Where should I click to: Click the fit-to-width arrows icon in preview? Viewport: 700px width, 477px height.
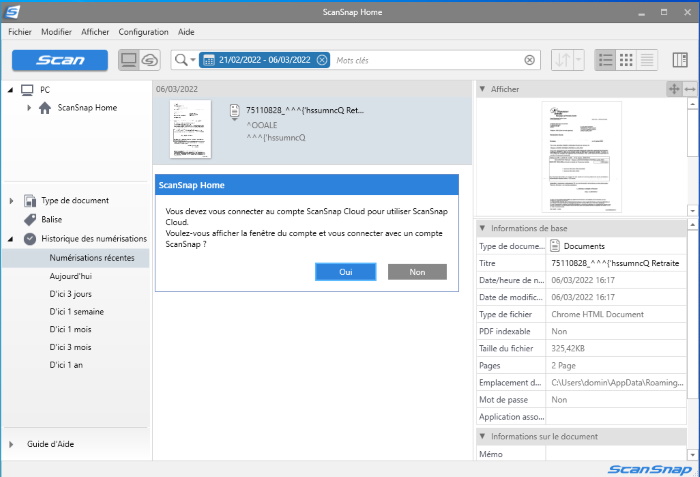690,89
